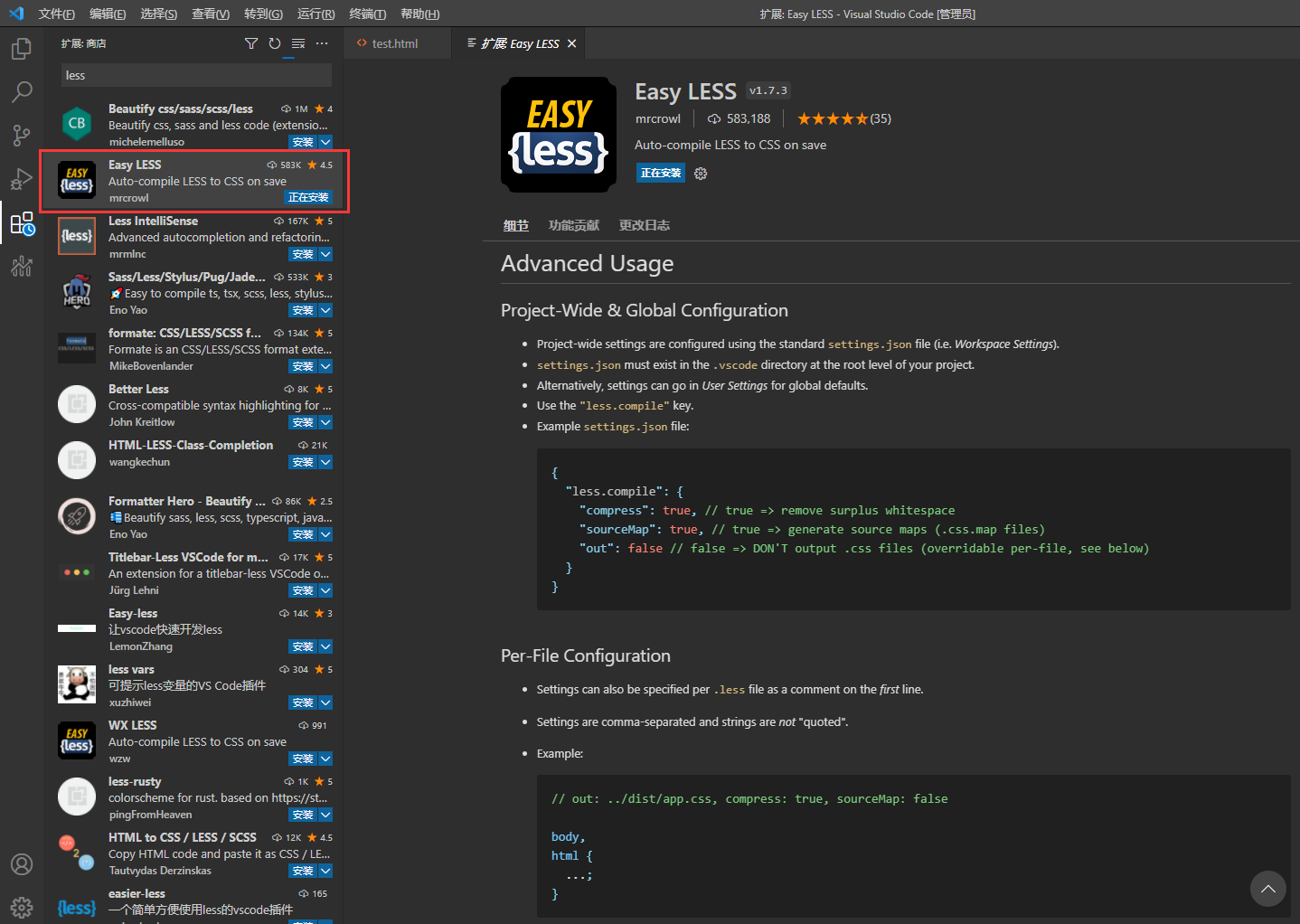Clear extension search results icon
Viewport: 1300px width, 924px height.
298,43
